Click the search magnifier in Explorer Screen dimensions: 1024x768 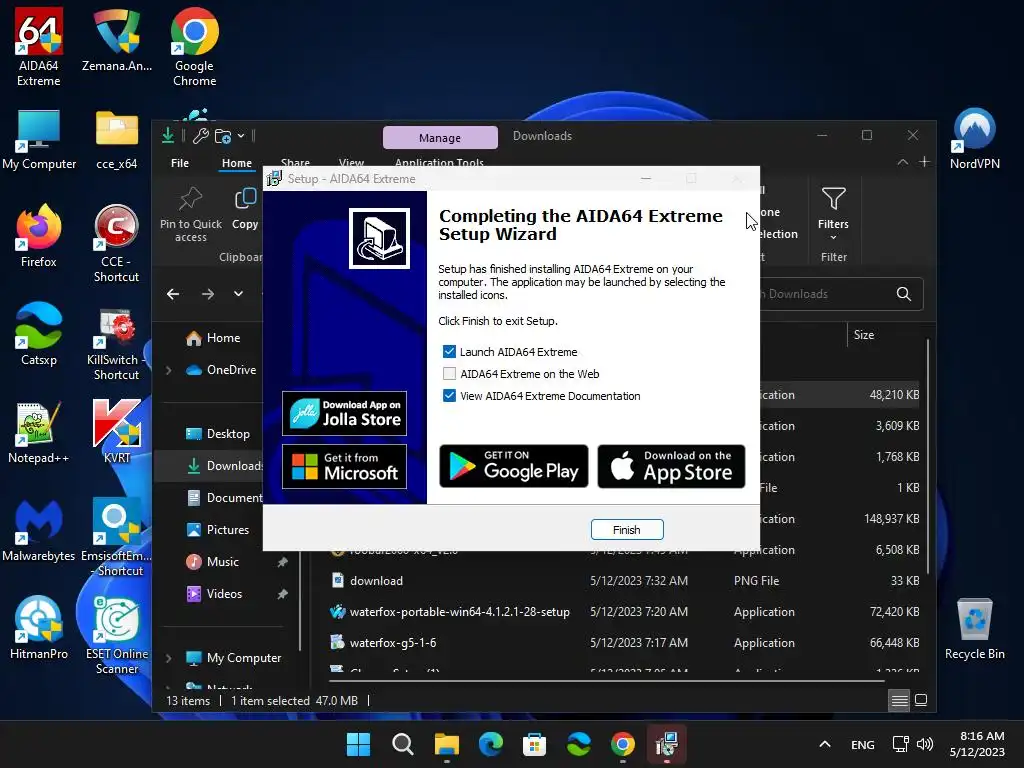(x=904, y=294)
